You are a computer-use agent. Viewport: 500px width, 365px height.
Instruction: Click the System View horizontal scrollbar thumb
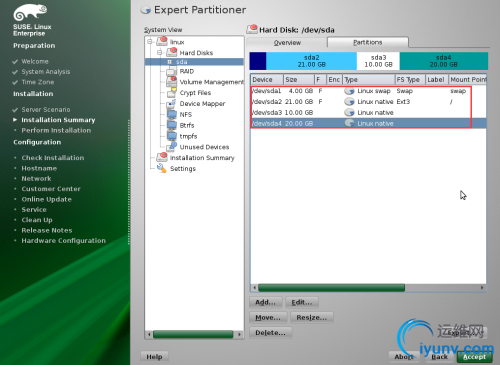193,334
